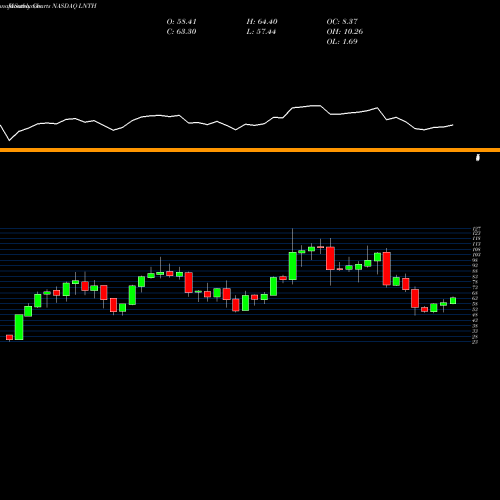Click the orange horizontal divider bar

tap(250, 150)
